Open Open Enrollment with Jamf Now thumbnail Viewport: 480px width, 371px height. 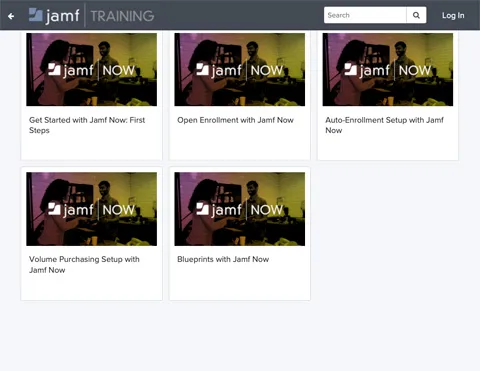[240, 69]
